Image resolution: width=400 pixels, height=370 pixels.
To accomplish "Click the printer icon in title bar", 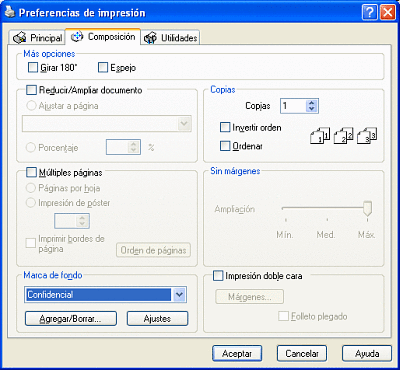I will (10, 13).
